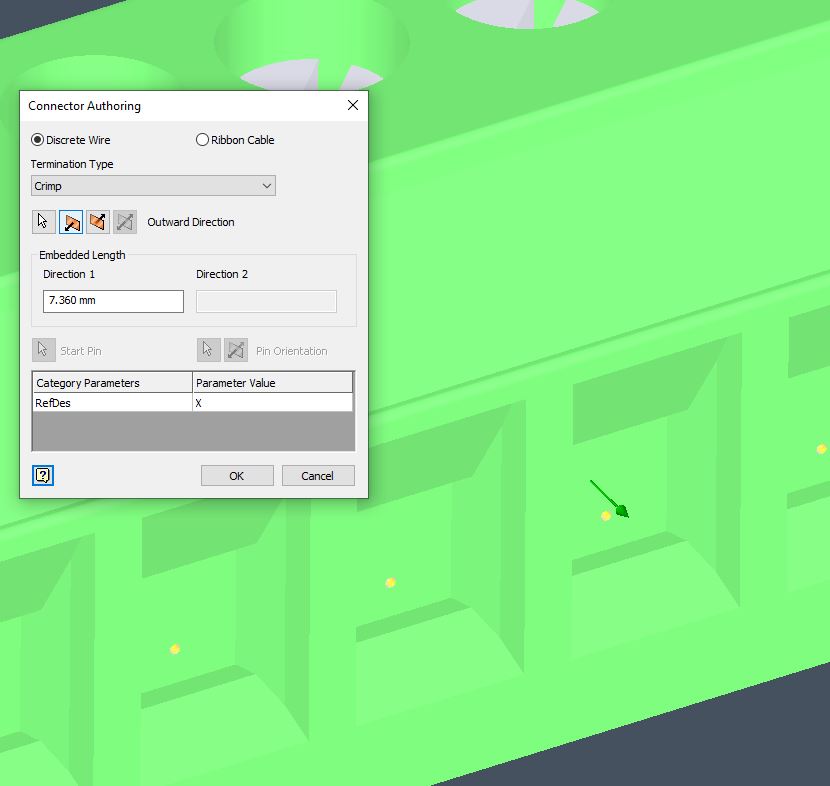Click the Start Pin selector arrow

coord(43,349)
